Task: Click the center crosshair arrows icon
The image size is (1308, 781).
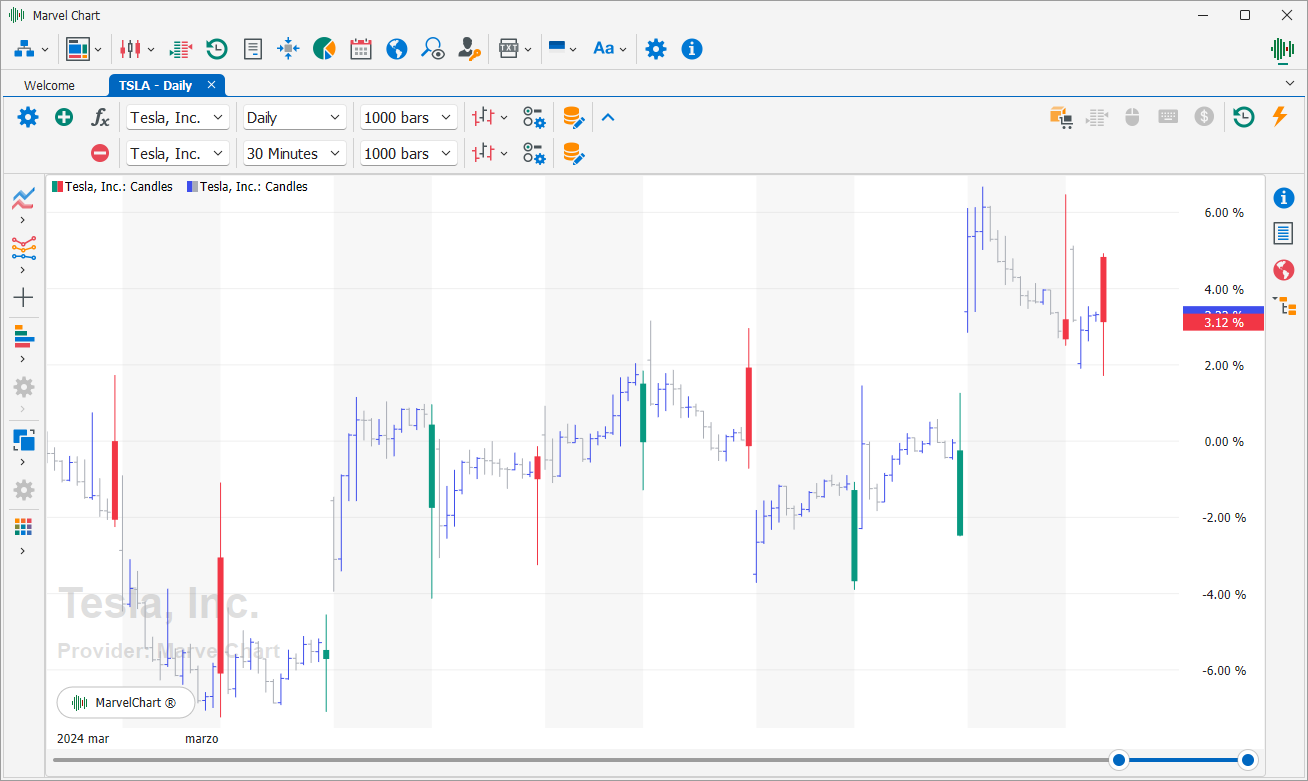Action: tap(288, 48)
